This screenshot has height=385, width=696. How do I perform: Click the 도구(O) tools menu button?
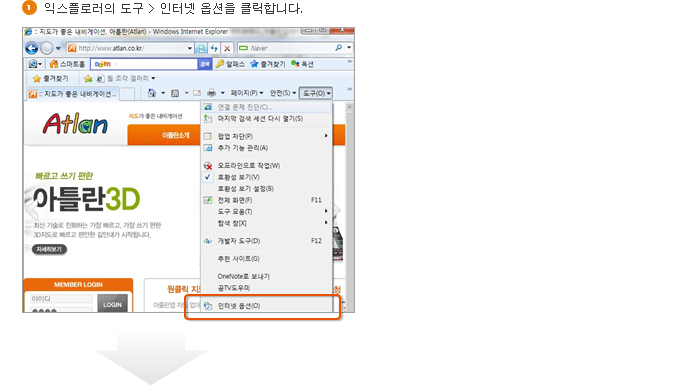click(x=316, y=93)
